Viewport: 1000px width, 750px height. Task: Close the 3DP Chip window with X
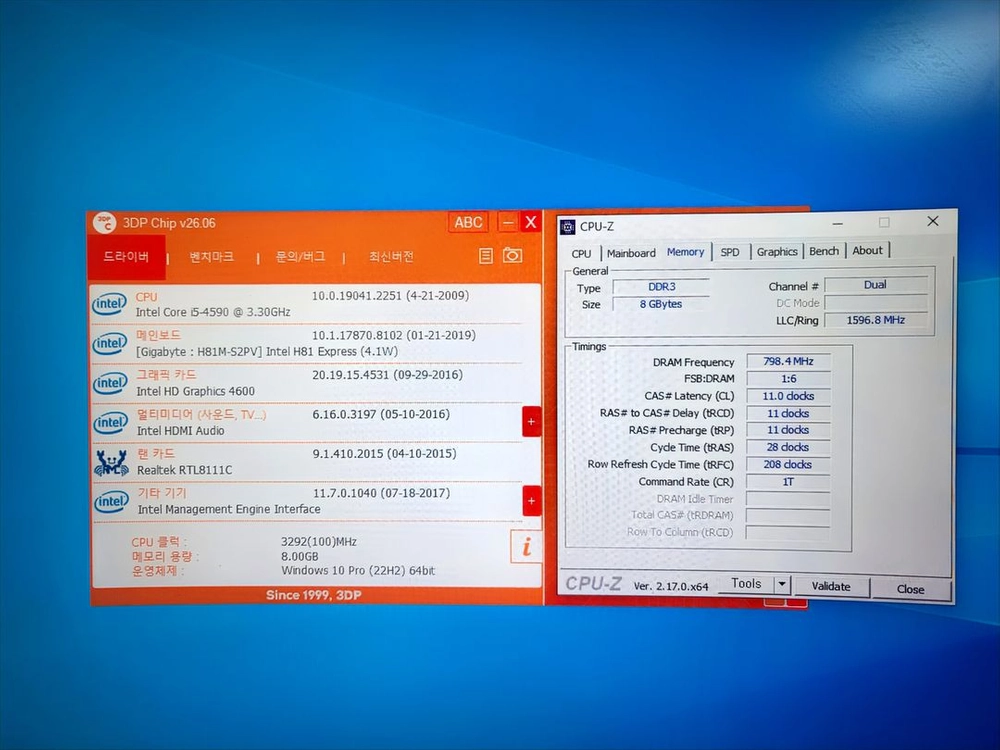531,222
